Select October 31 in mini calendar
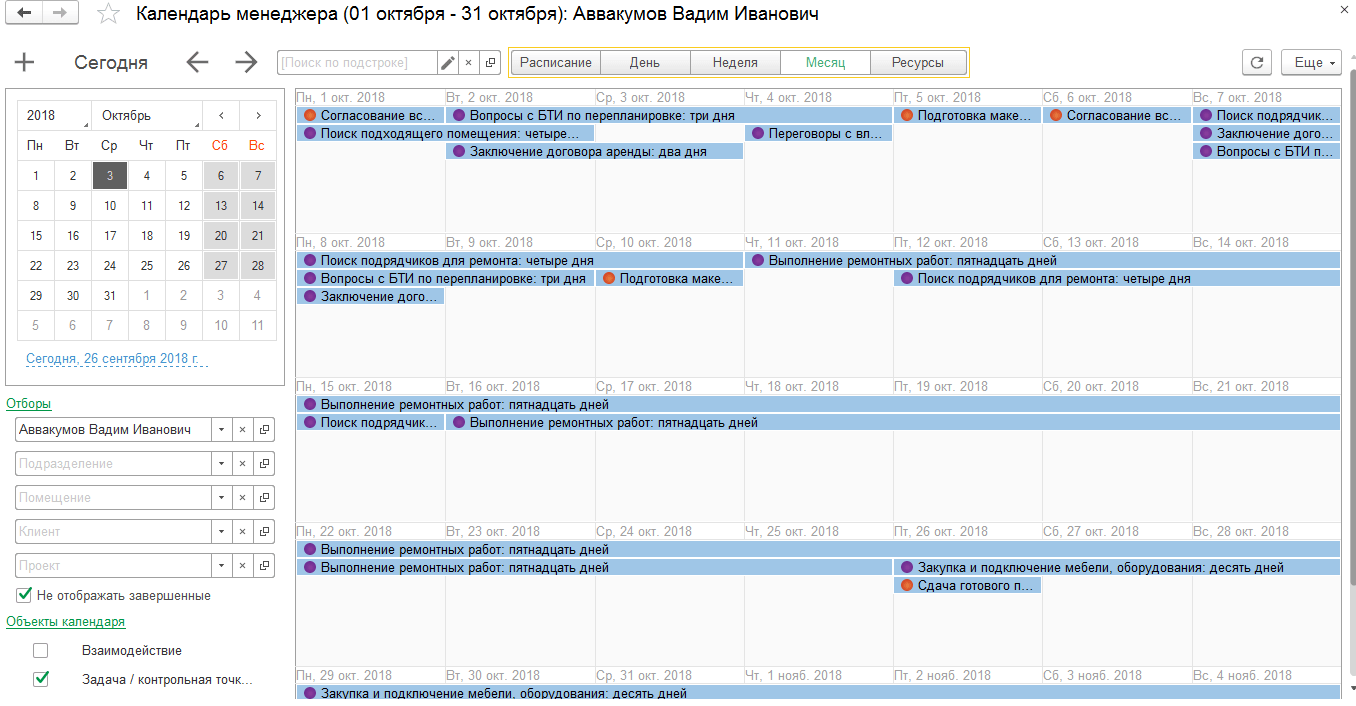1356x706 pixels. coord(110,296)
